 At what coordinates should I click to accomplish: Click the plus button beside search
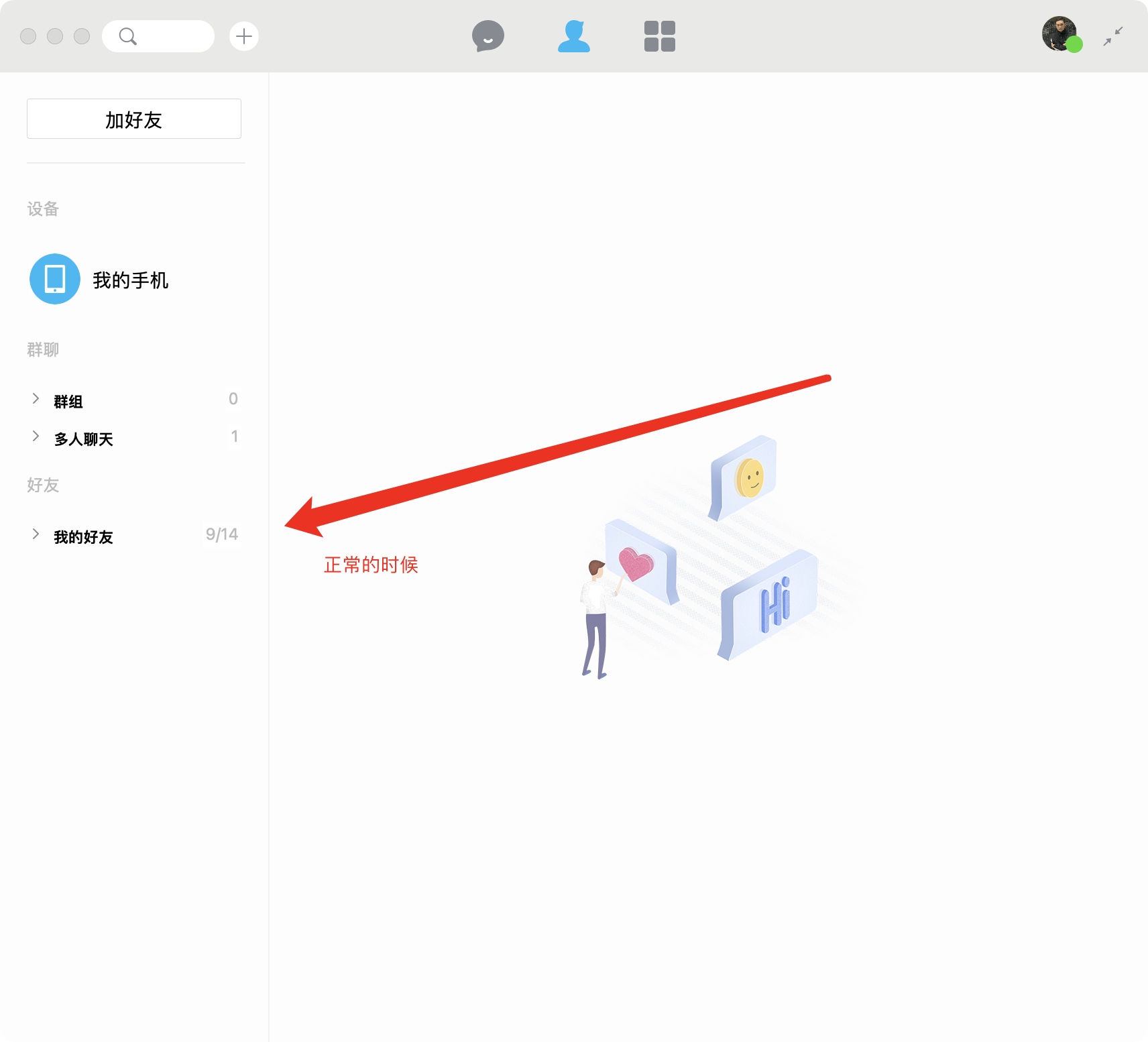(x=244, y=36)
